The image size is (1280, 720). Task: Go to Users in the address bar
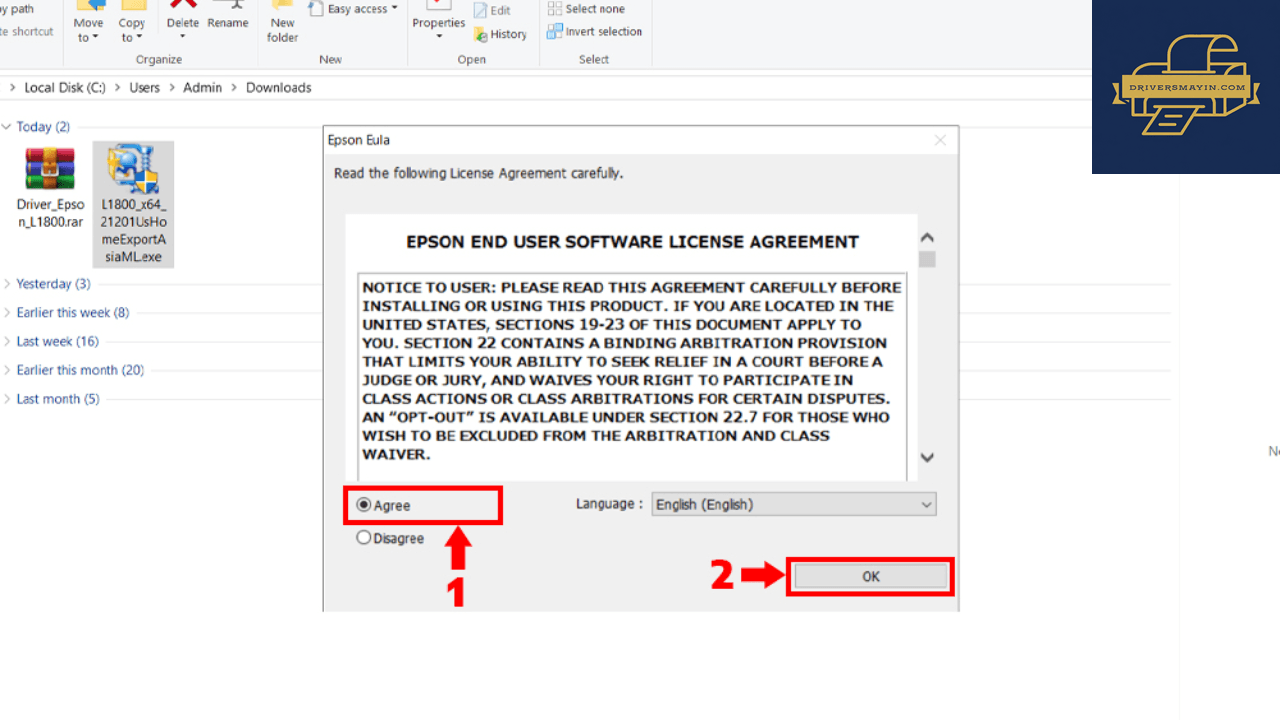[144, 88]
